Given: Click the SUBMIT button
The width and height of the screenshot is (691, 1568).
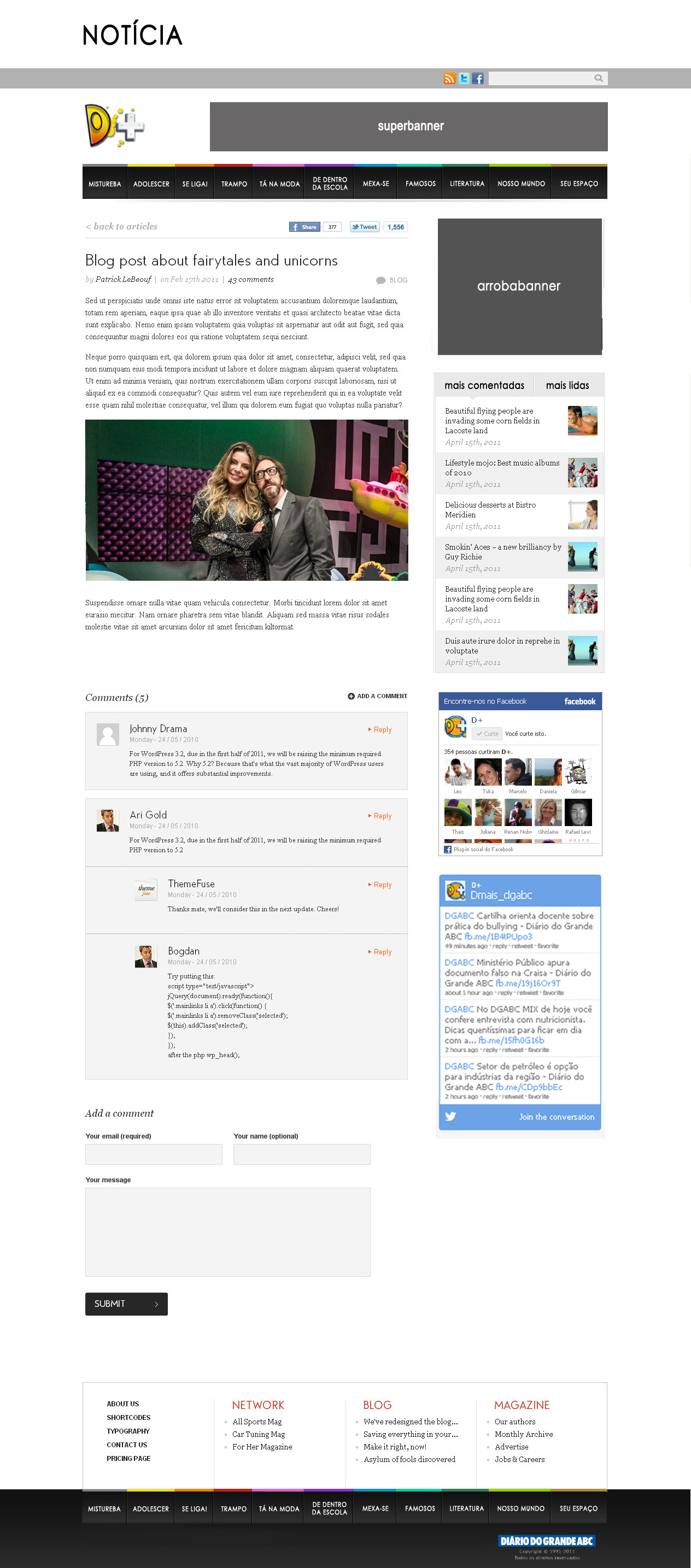Looking at the screenshot, I should point(127,1303).
